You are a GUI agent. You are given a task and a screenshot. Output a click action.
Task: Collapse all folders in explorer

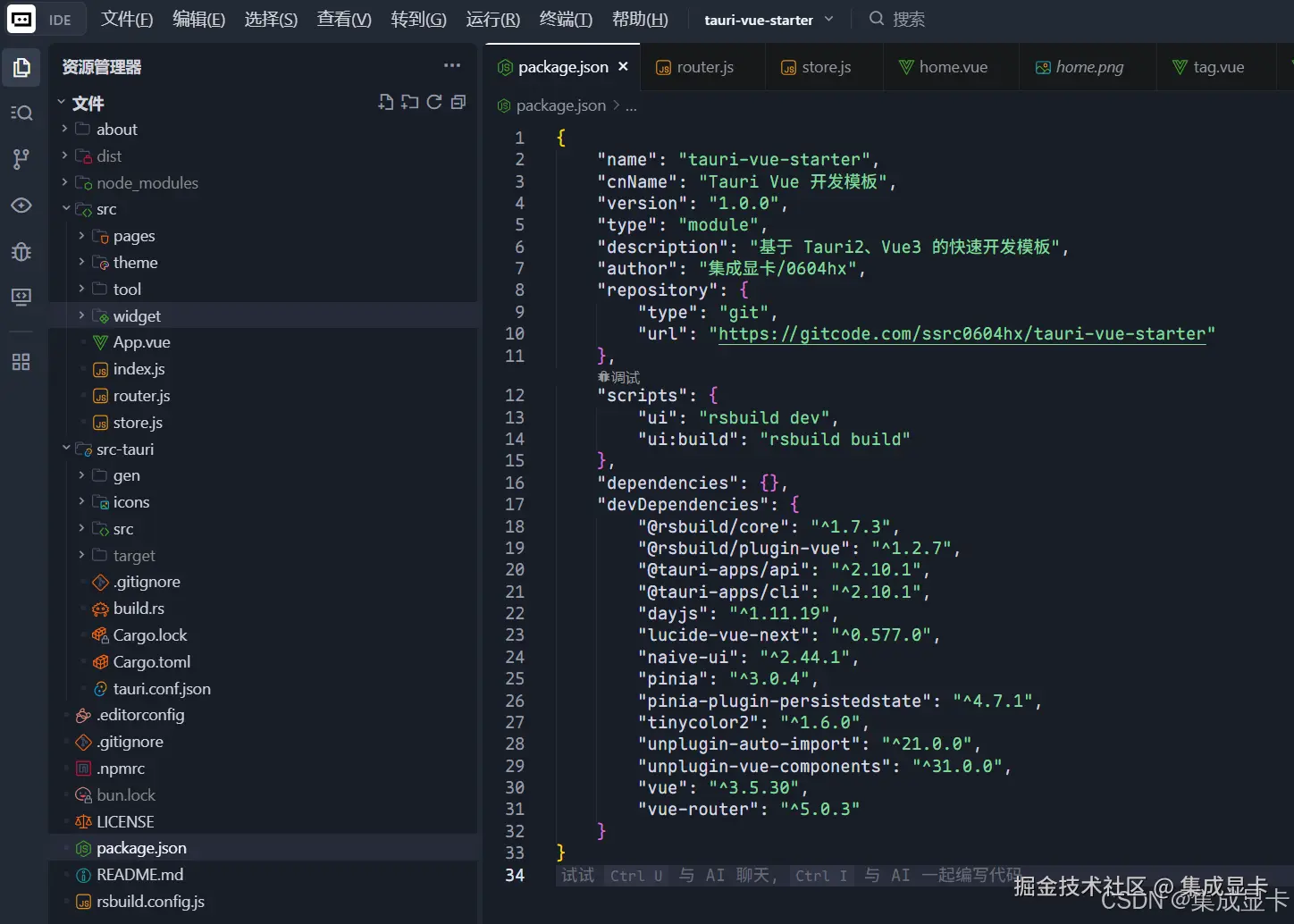coord(458,103)
